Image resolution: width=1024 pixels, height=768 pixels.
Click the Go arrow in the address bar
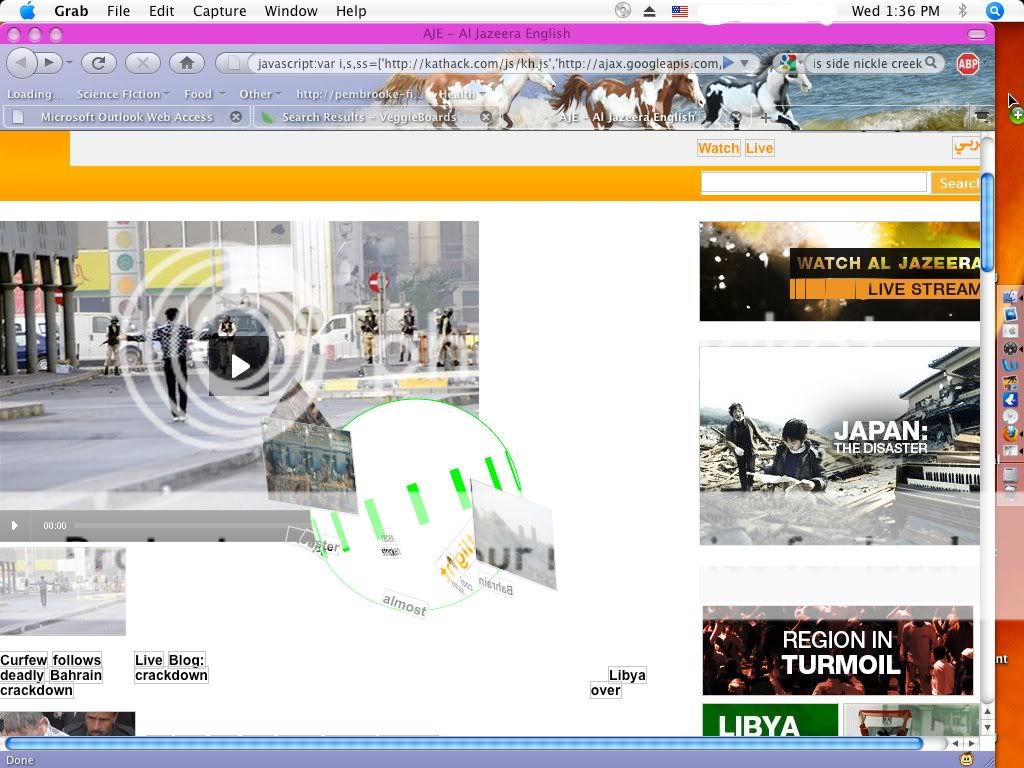click(728, 63)
